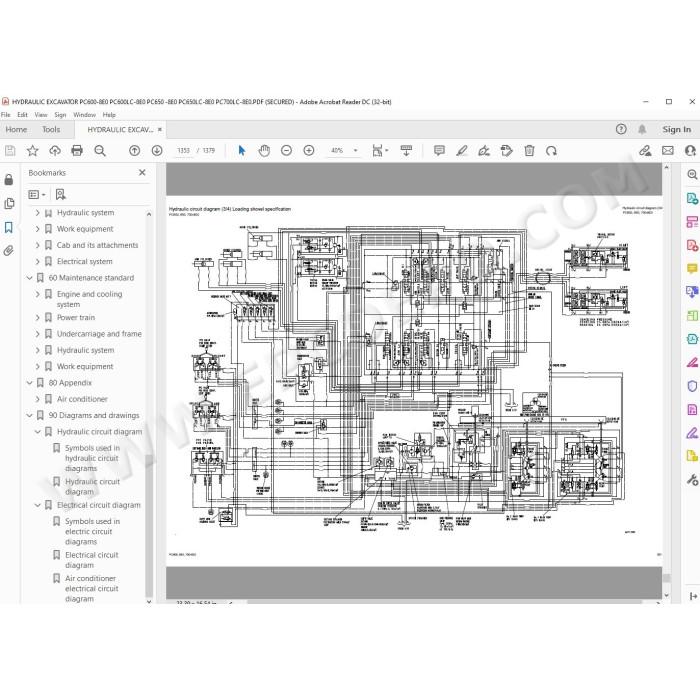Go to previous page arrow

tap(134, 151)
